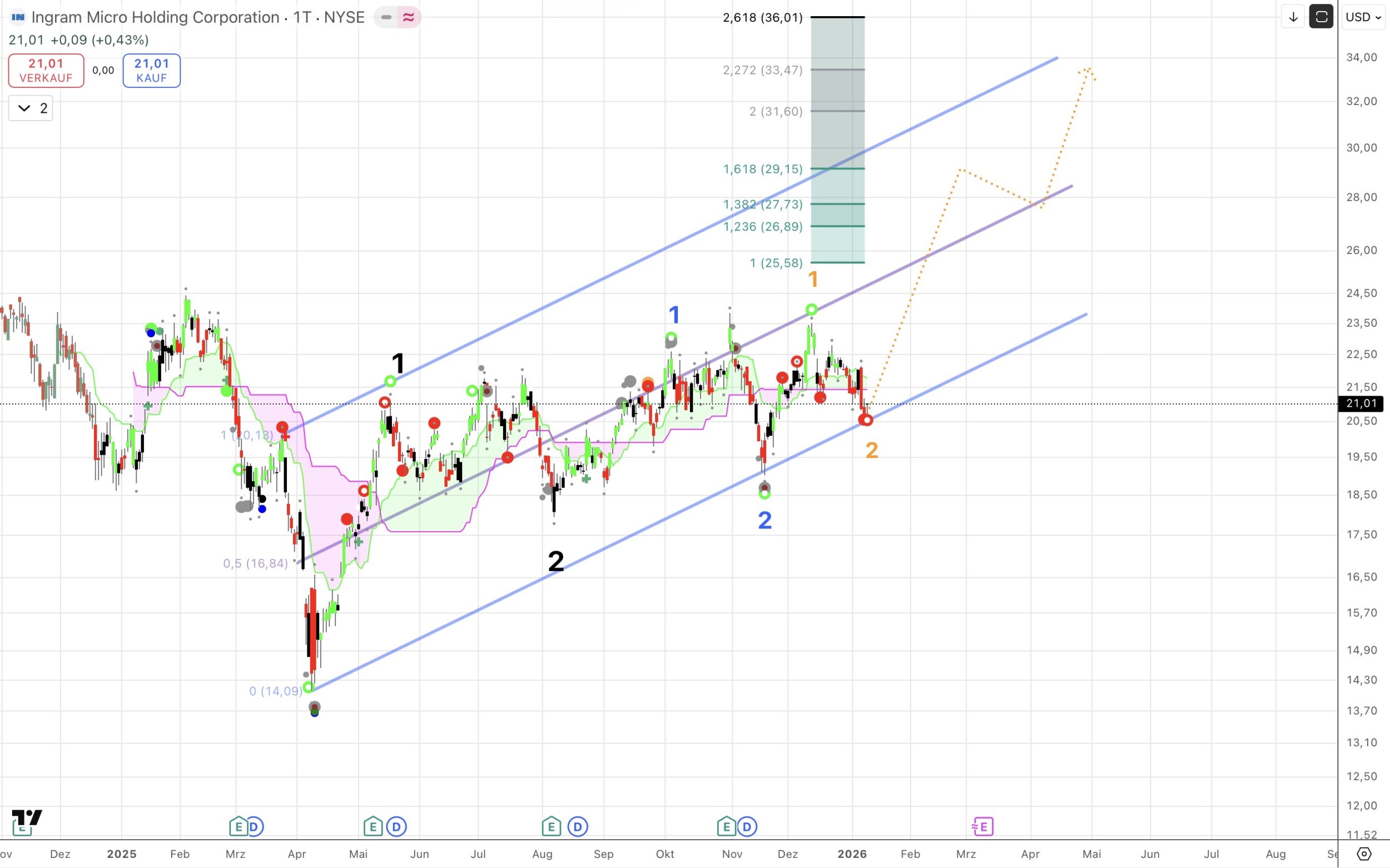The image size is (1390, 868).
Task: Click the August earnings E marker
Action: tap(552, 827)
